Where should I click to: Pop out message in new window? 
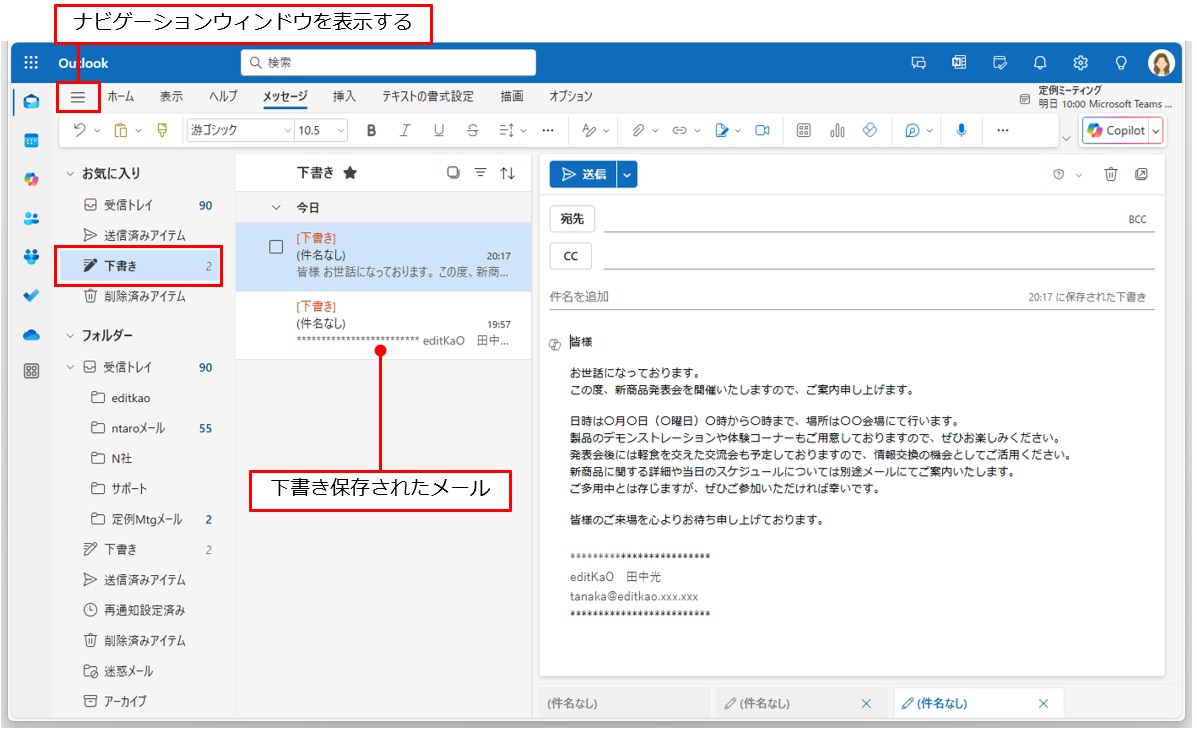(1141, 175)
